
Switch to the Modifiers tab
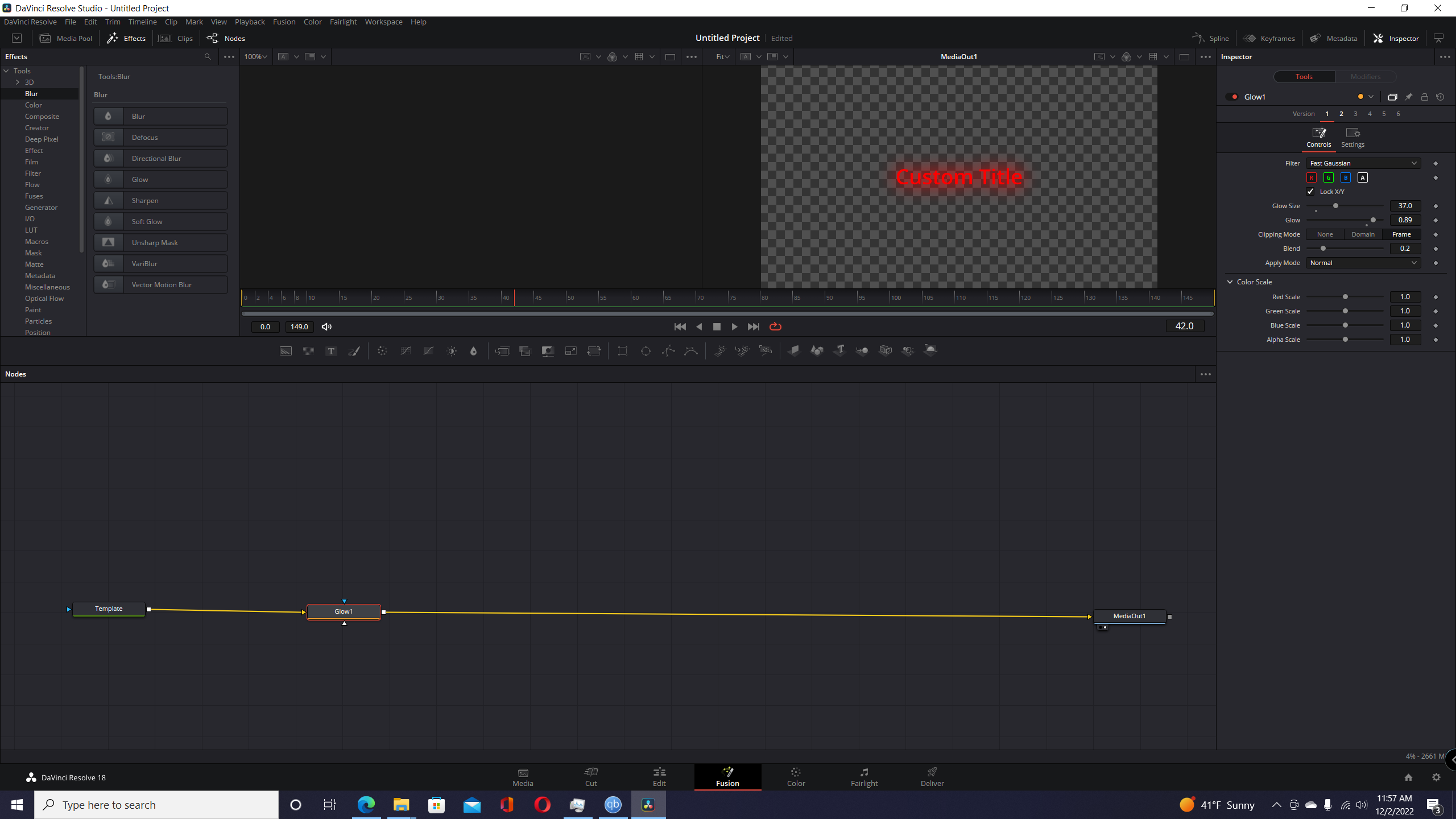coord(1365,76)
